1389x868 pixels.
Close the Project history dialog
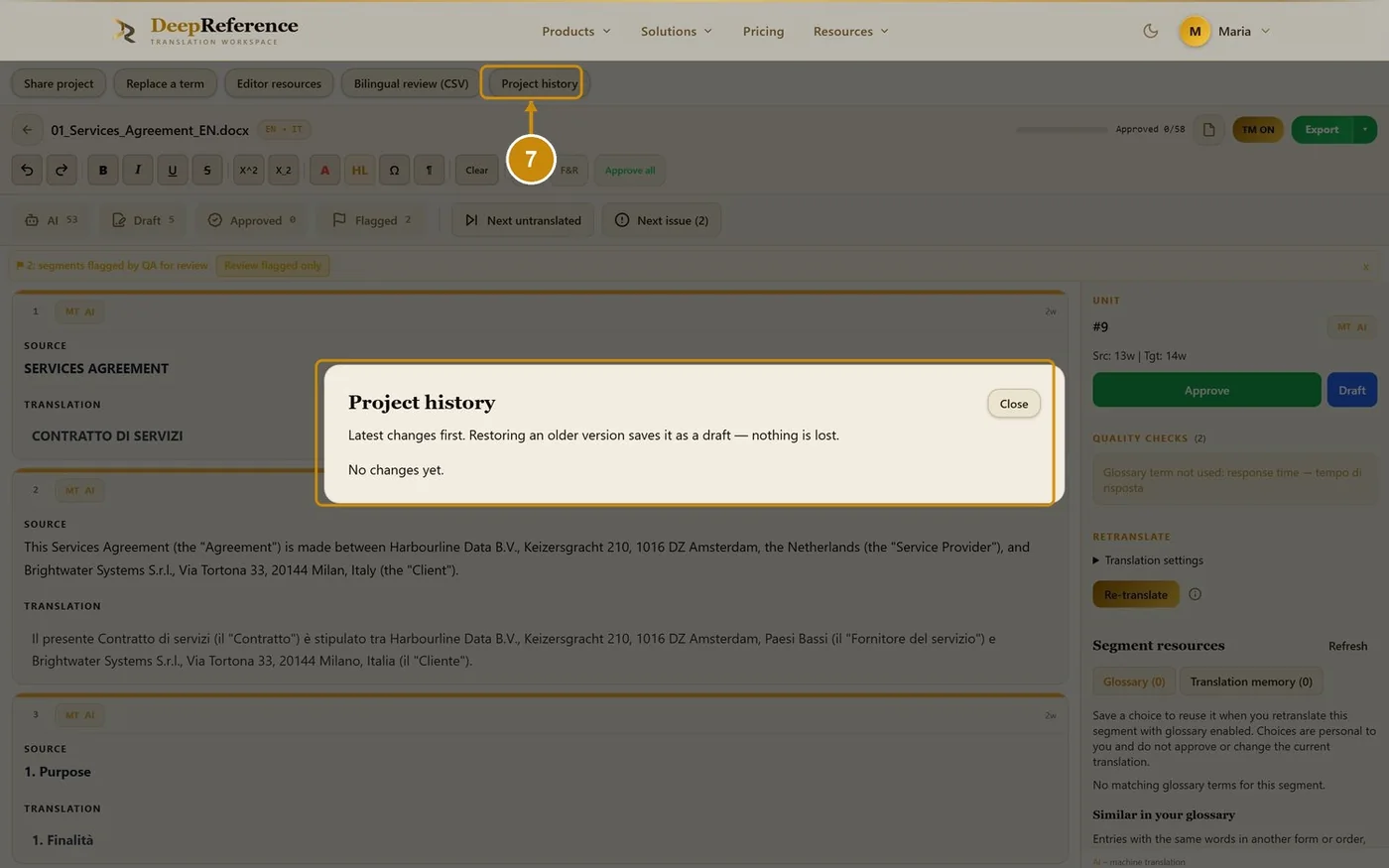1014,404
